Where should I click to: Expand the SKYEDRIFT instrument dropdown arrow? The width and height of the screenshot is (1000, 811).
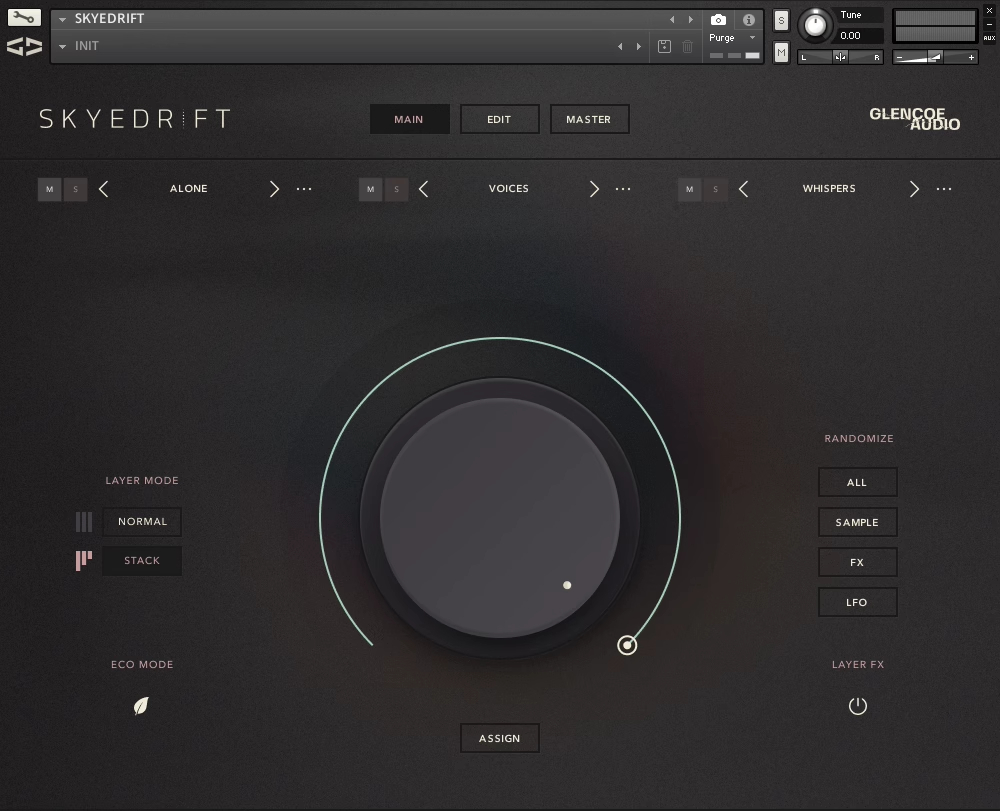[62, 20]
